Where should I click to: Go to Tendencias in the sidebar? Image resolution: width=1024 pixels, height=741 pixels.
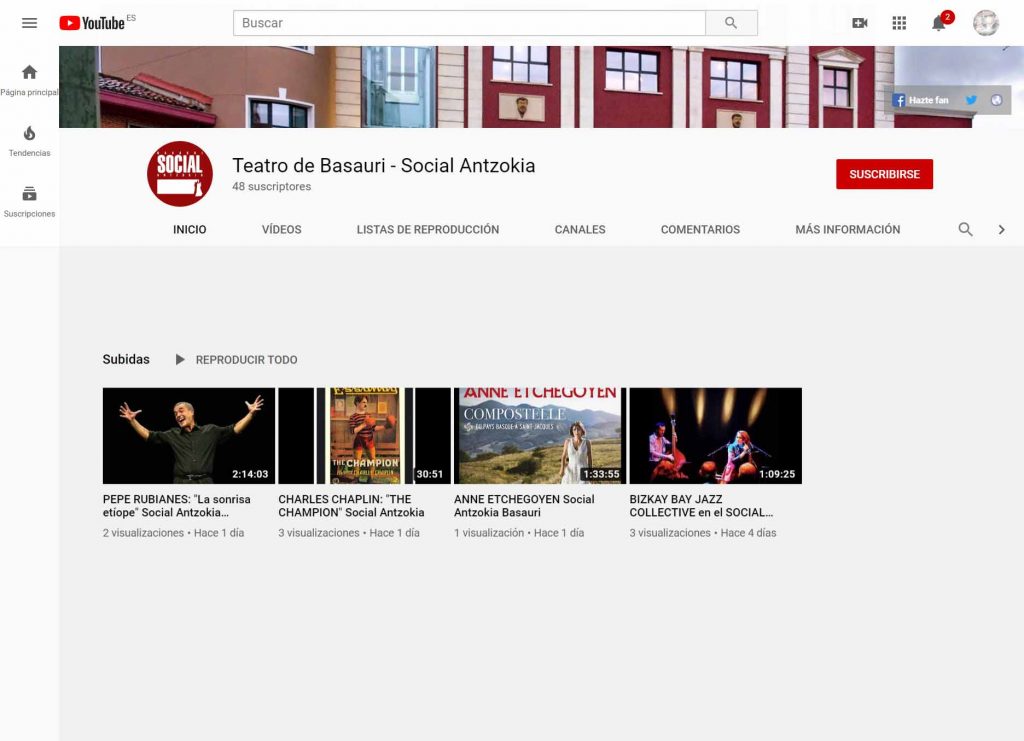pyautogui.click(x=29, y=141)
